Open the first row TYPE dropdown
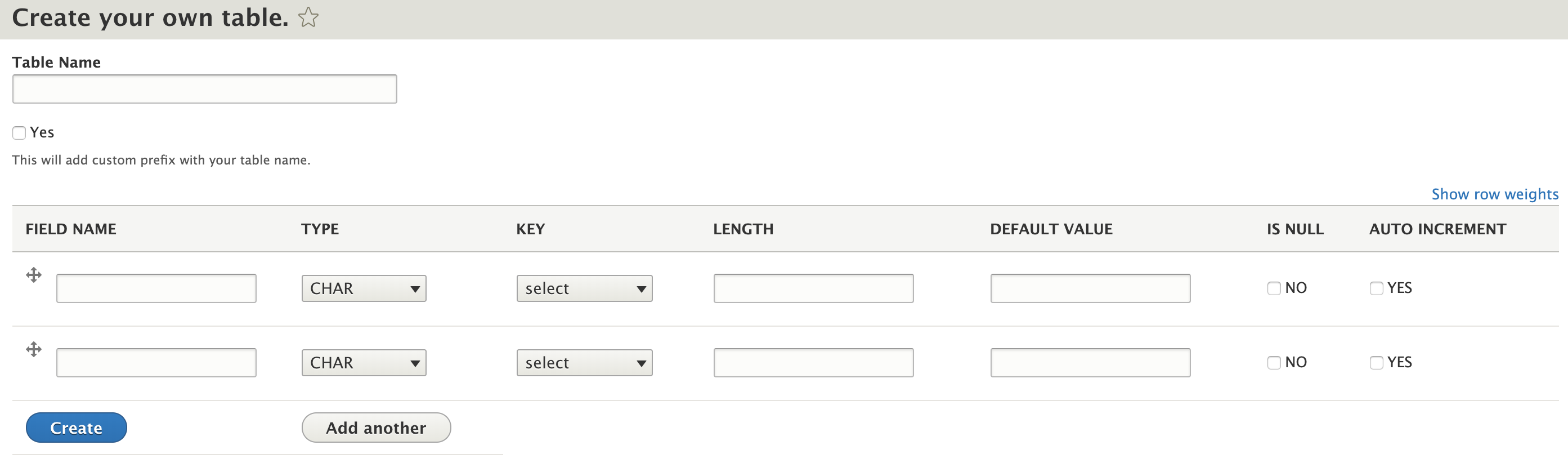The image size is (1568, 463). [x=364, y=288]
